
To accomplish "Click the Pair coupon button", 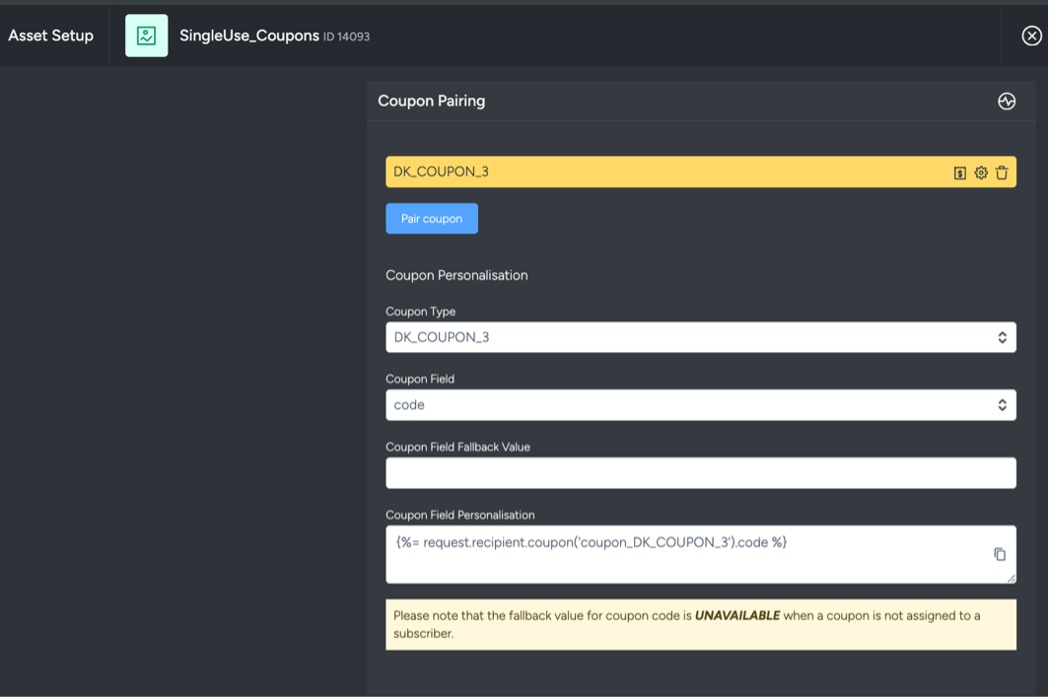I will pos(431,218).
